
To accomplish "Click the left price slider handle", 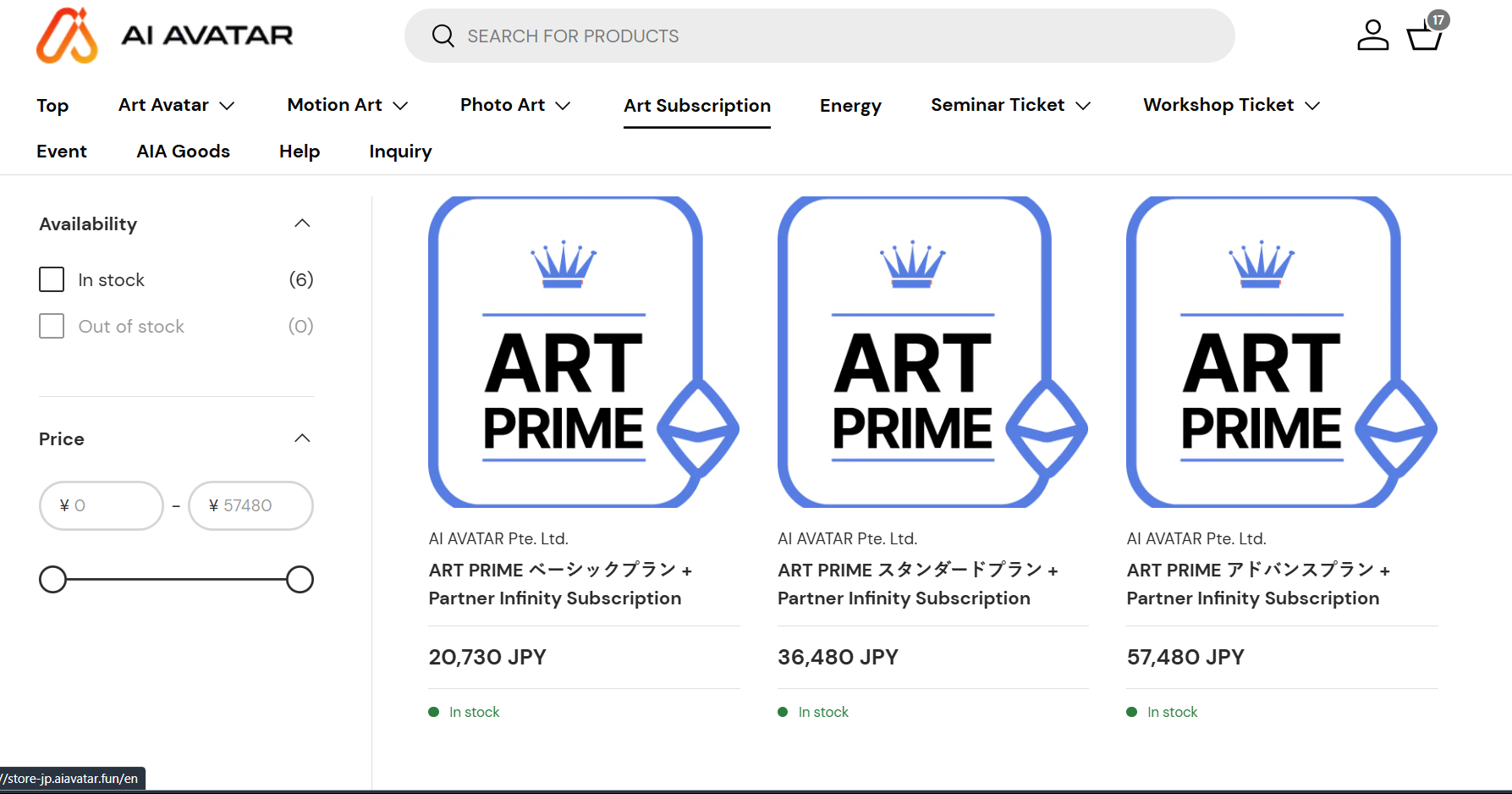I will 52,580.
